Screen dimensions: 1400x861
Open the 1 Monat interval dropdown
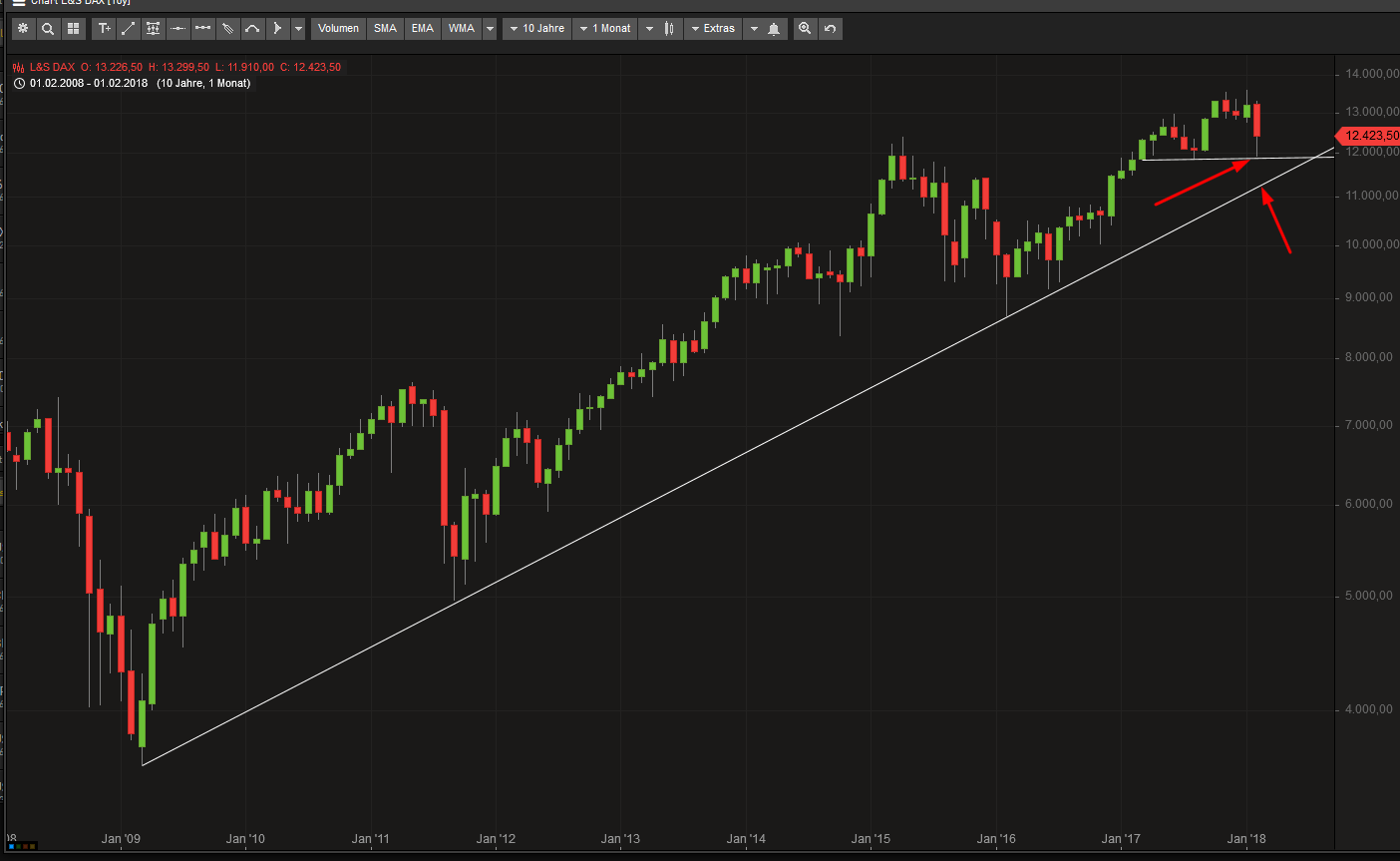point(605,29)
